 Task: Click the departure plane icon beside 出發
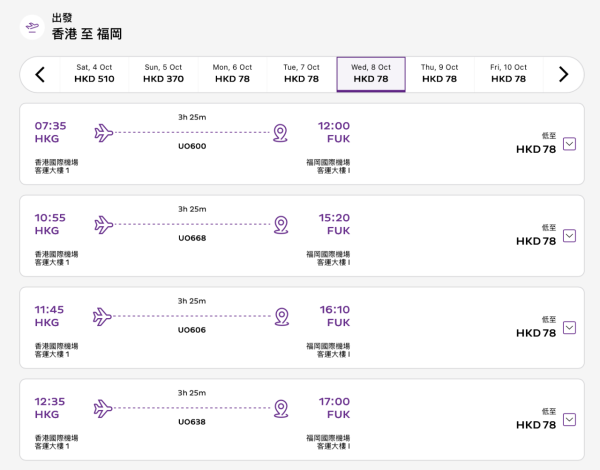(32, 27)
